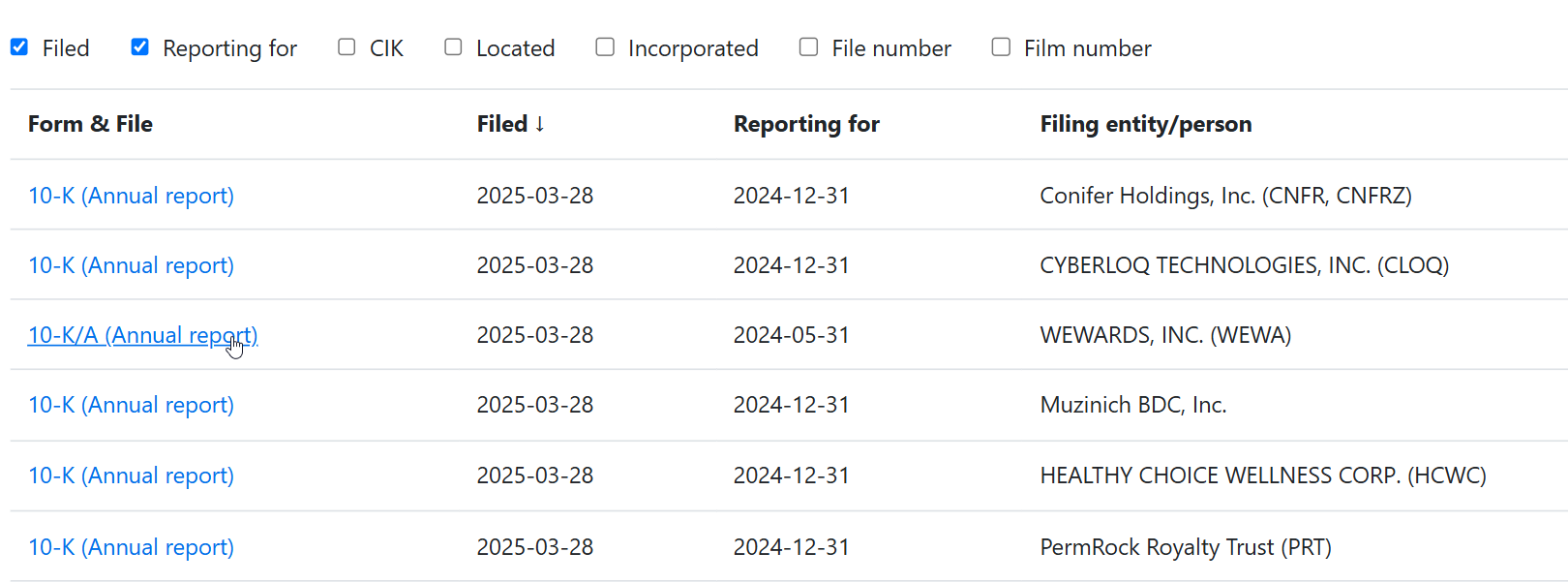Viewport: 1568px width, 583px height.
Task: Show the File number column
Action: pyautogui.click(x=809, y=46)
